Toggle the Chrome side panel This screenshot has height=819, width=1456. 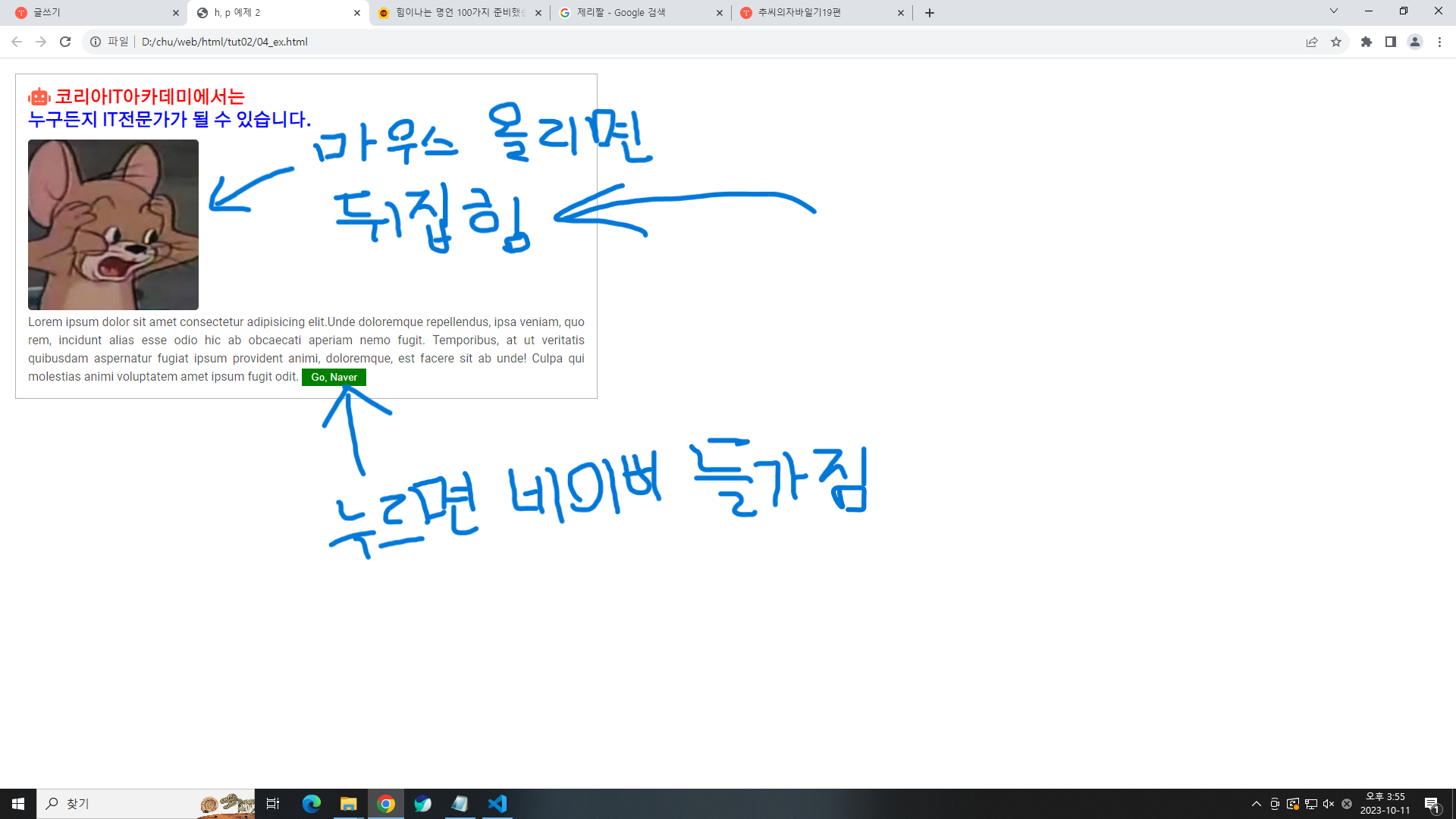click(x=1391, y=42)
